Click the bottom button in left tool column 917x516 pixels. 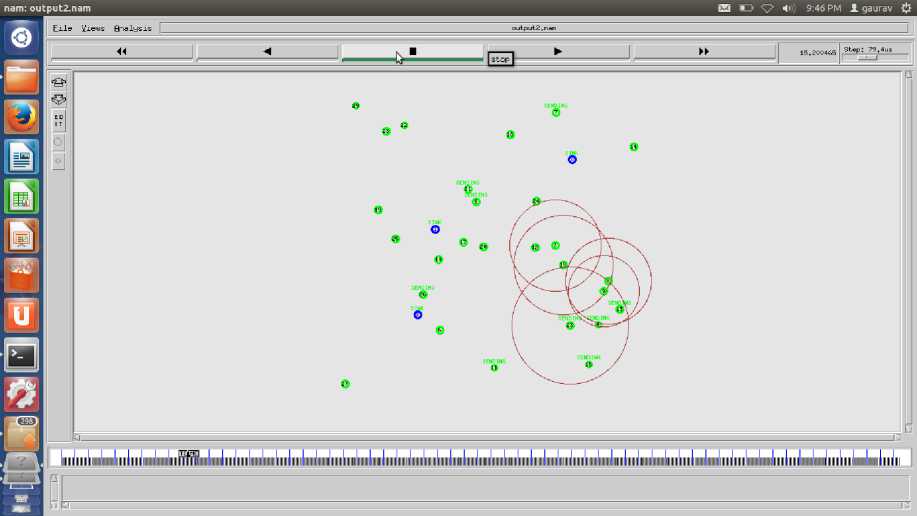click(58, 161)
